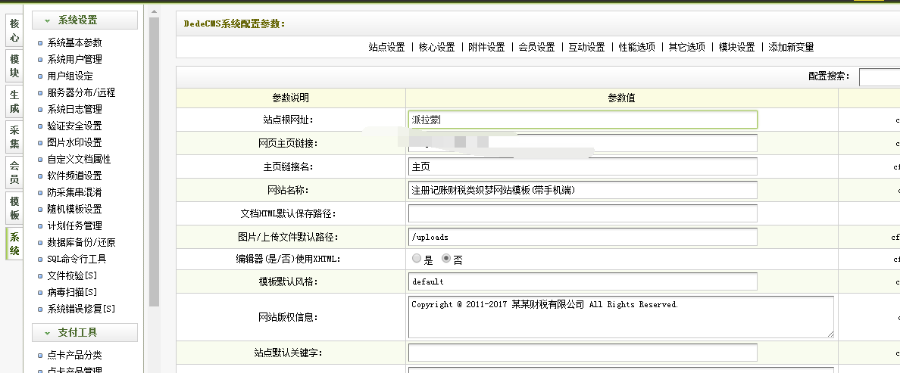Open 计划任务管理 in sidebar
This screenshot has width=900, height=373.
coord(75,226)
